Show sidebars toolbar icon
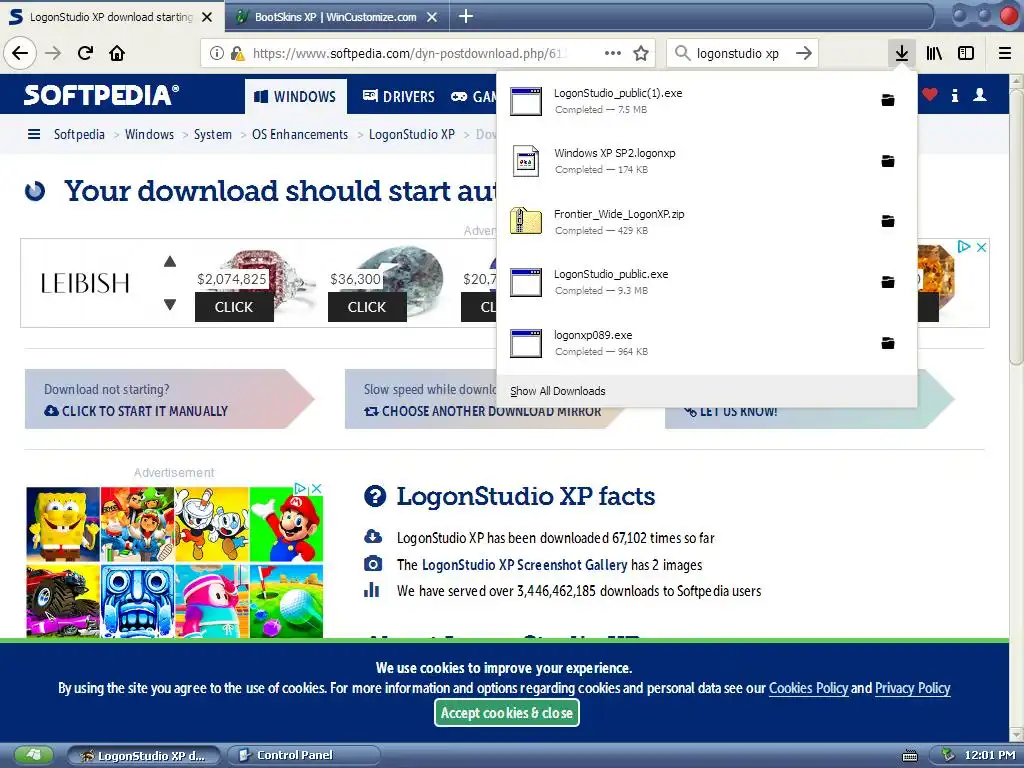The height and width of the screenshot is (768, 1024). coord(966,53)
